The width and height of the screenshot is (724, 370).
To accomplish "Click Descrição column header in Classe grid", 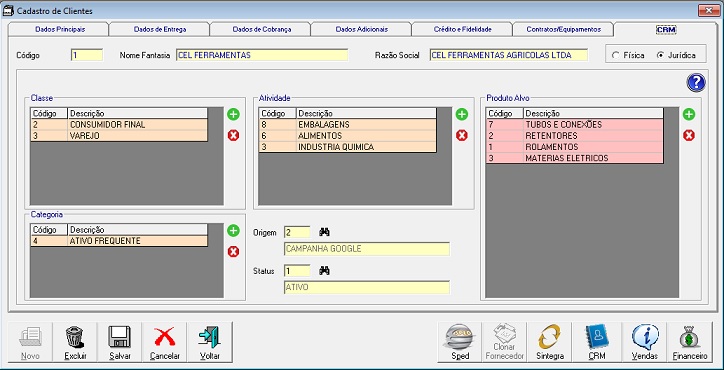I will [x=138, y=114].
